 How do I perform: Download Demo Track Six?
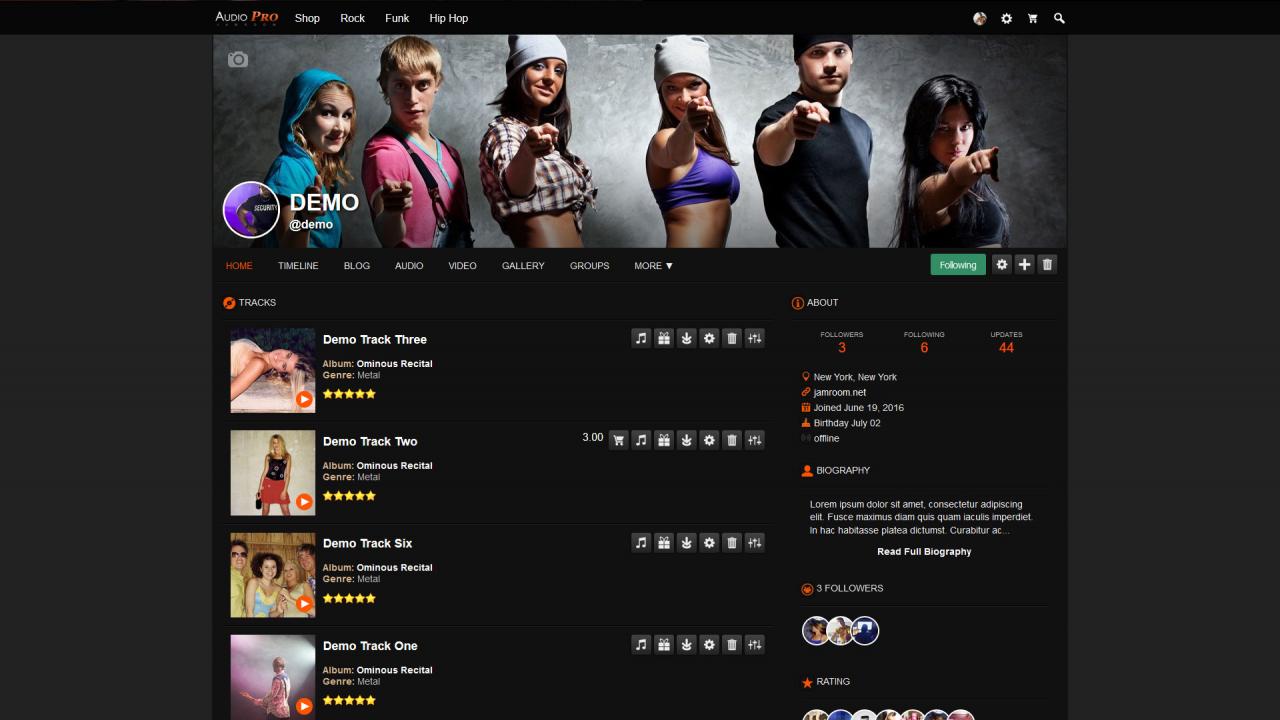687,542
